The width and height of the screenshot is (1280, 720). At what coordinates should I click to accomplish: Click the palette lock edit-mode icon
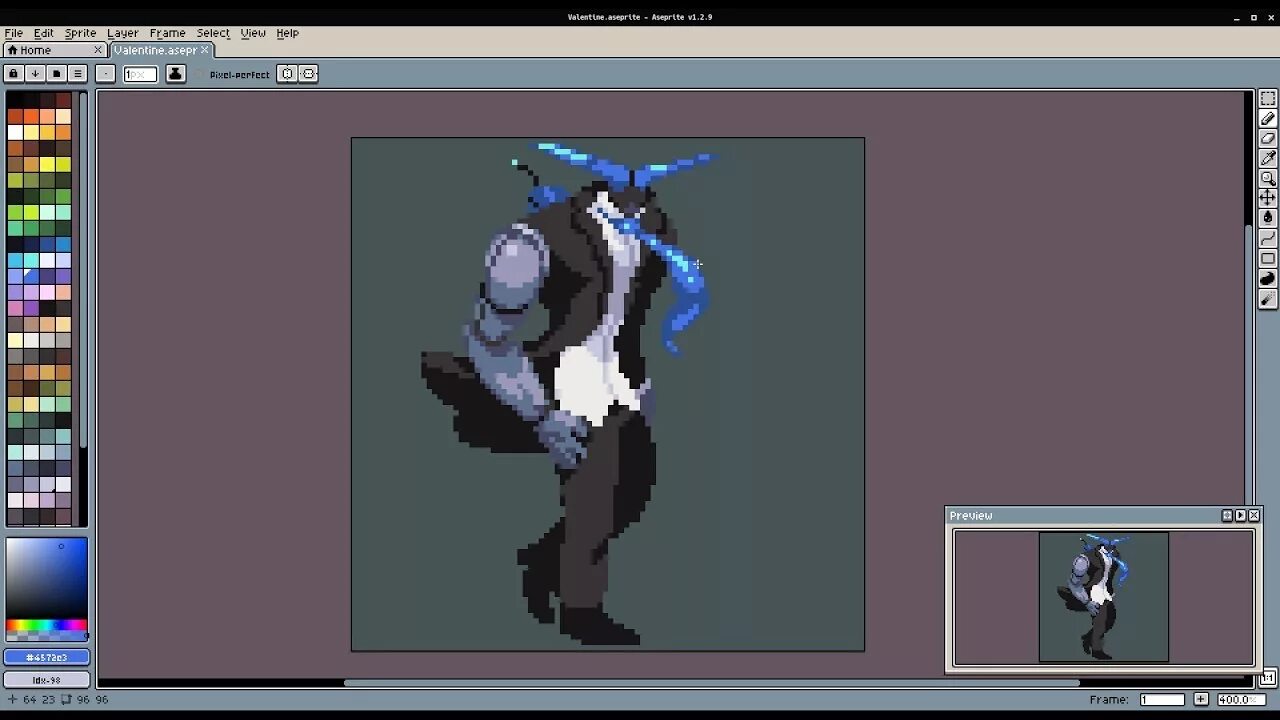coord(13,73)
